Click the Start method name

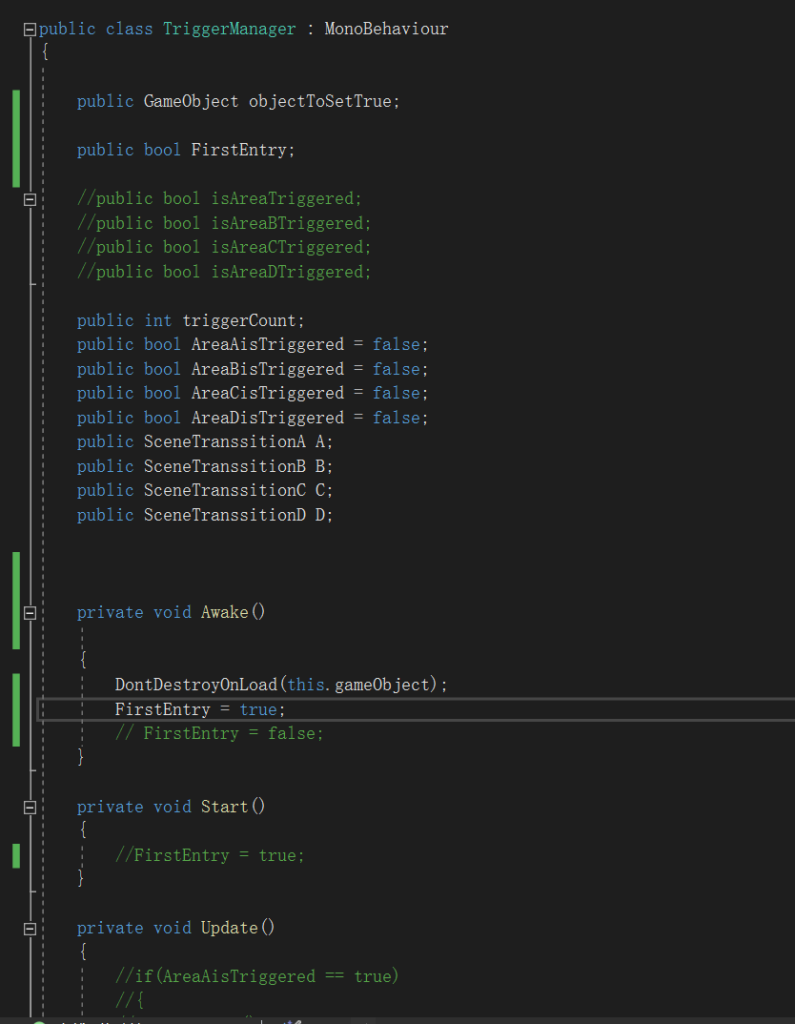pyautogui.click(x=225, y=807)
